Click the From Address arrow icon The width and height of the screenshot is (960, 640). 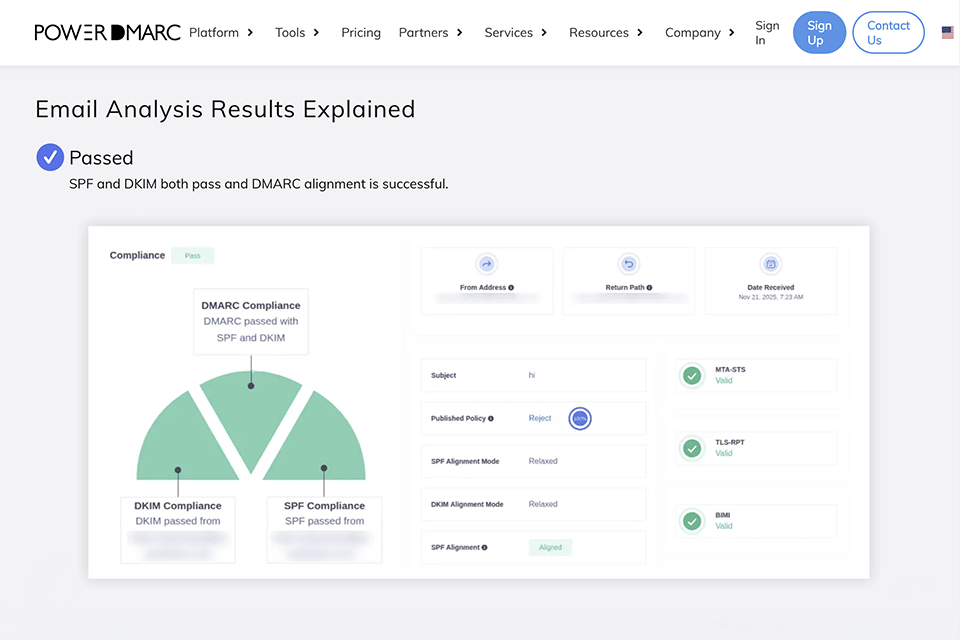pyautogui.click(x=487, y=264)
